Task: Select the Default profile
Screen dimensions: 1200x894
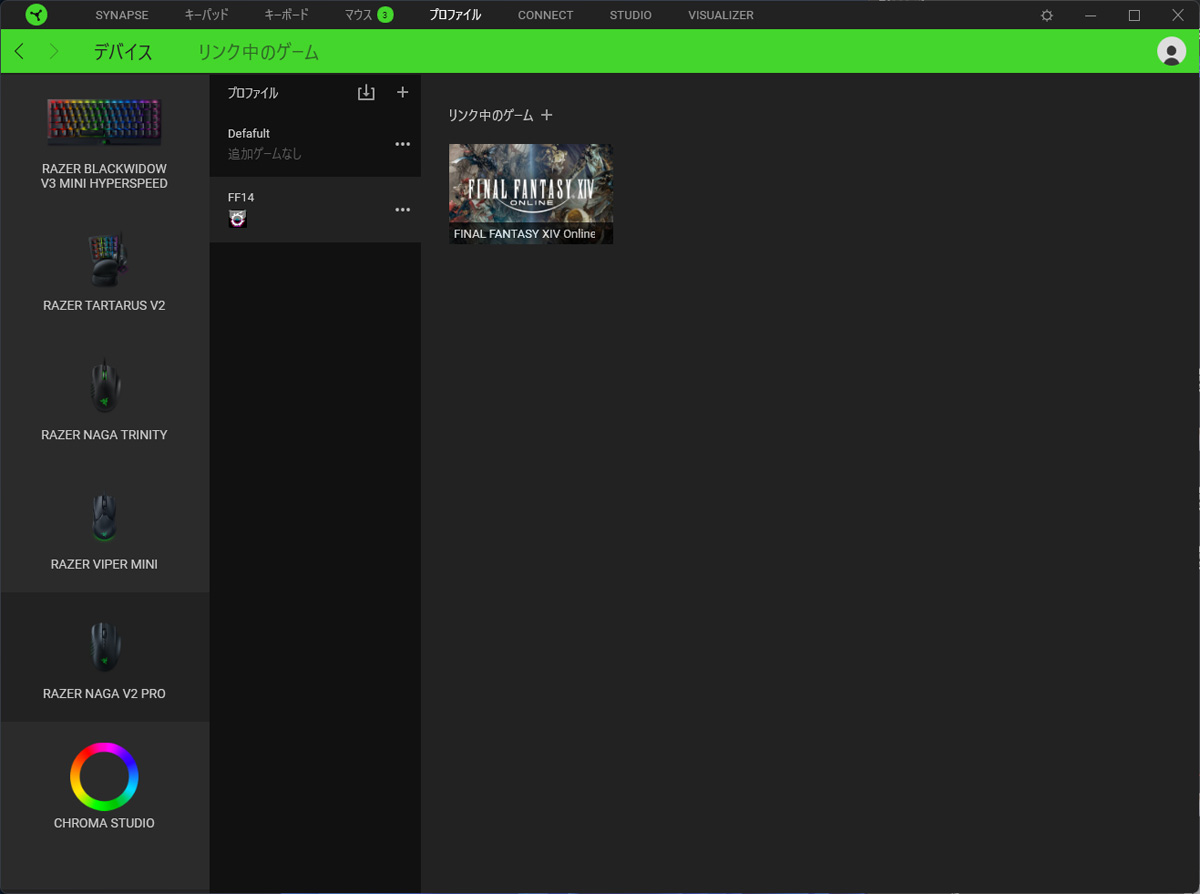Action: [x=315, y=144]
